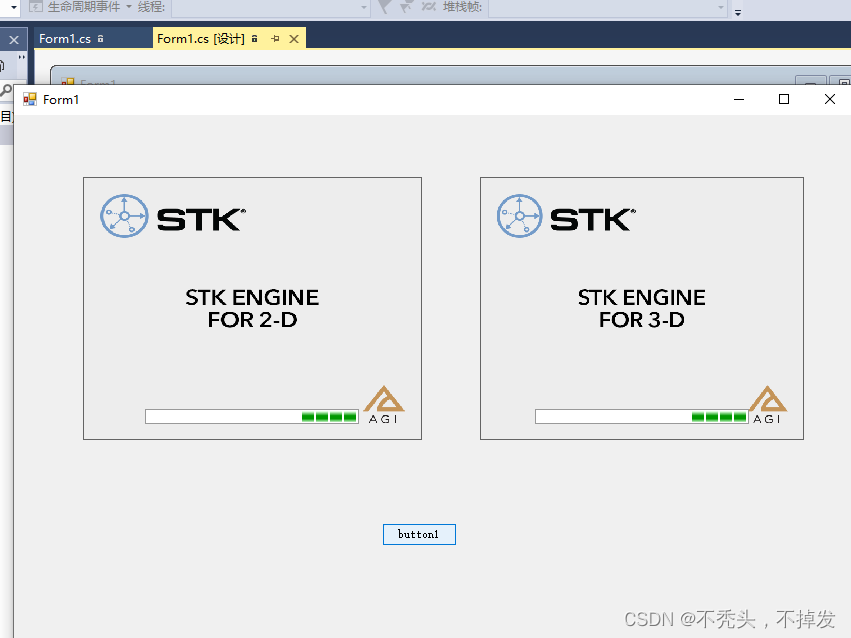The image size is (851, 638).
Task: Toggle show flagged threads only in debug toolbar
Action: 406,9
